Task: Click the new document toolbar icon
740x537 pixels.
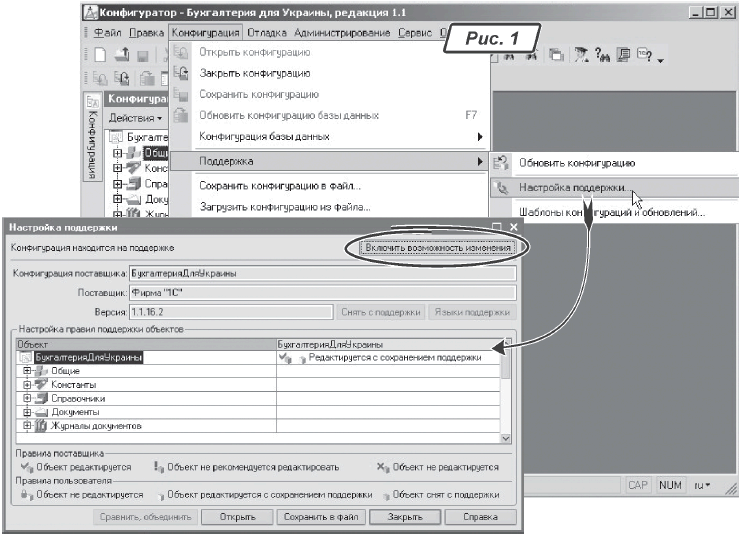Action: point(100,59)
